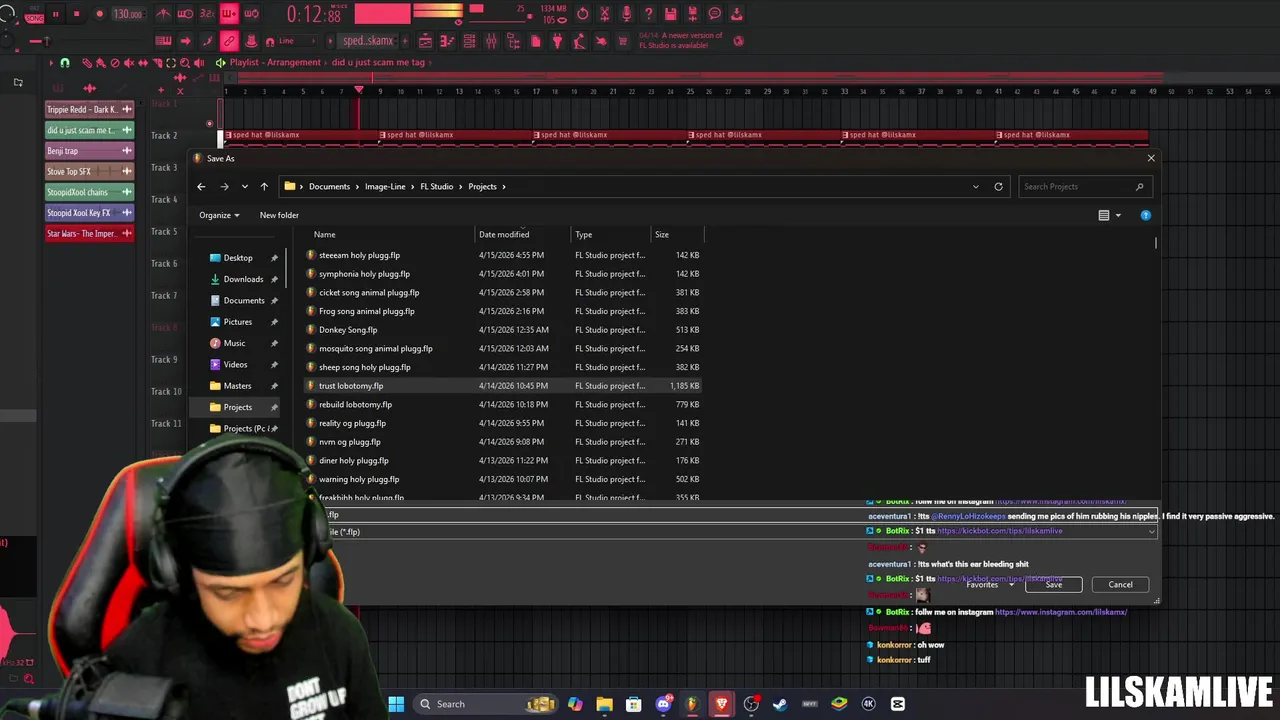Select the playlist zoom magnifier tool
The width and height of the screenshot is (1280, 720).
tap(185, 62)
